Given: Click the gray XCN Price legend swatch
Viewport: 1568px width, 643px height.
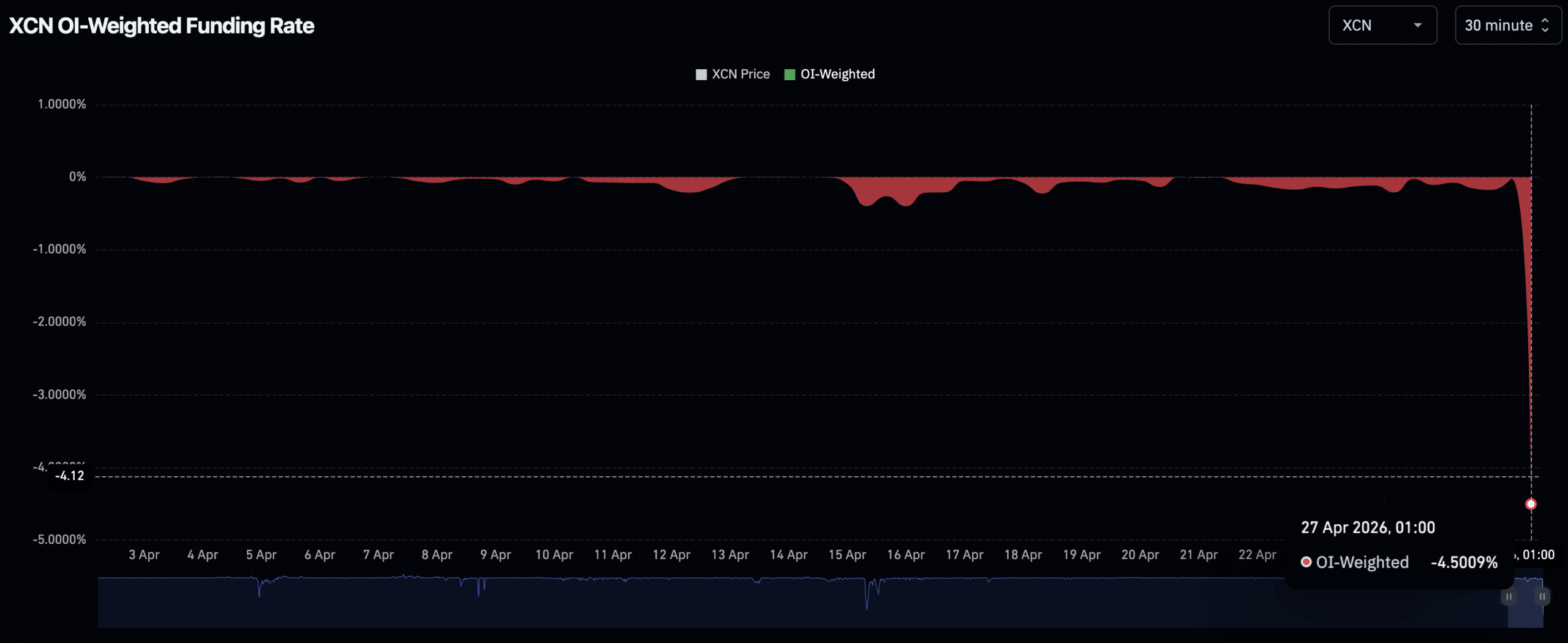Looking at the screenshot, I should coord(700,74).
